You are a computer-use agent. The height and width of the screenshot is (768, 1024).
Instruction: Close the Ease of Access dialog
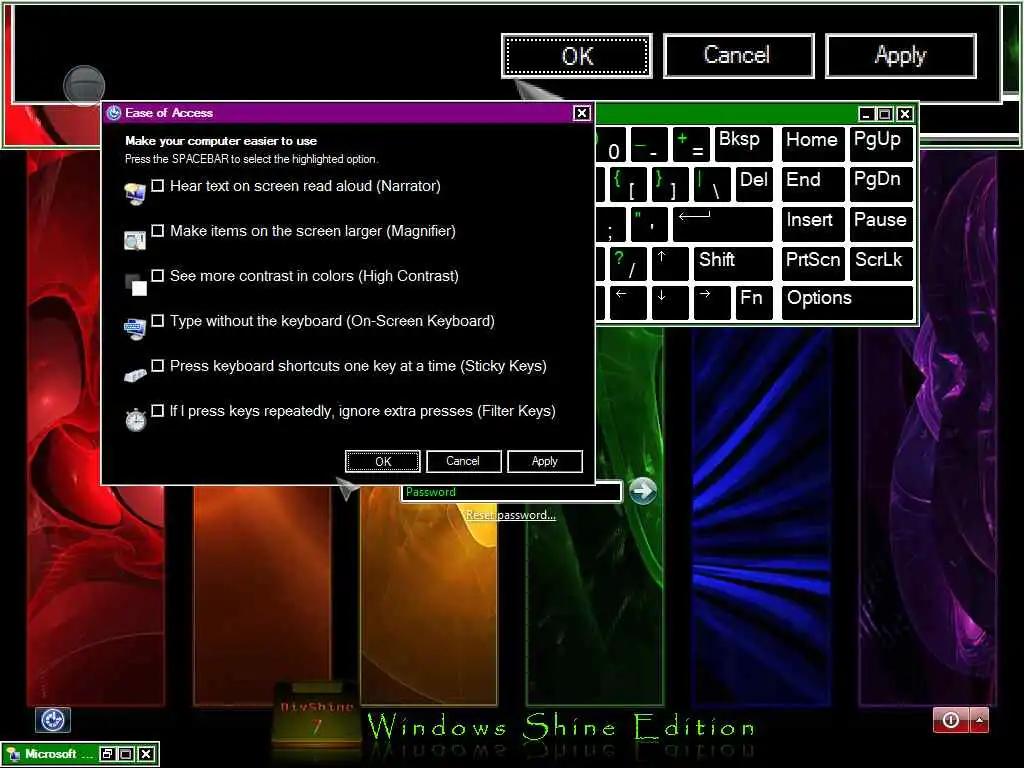pos(581,113)
